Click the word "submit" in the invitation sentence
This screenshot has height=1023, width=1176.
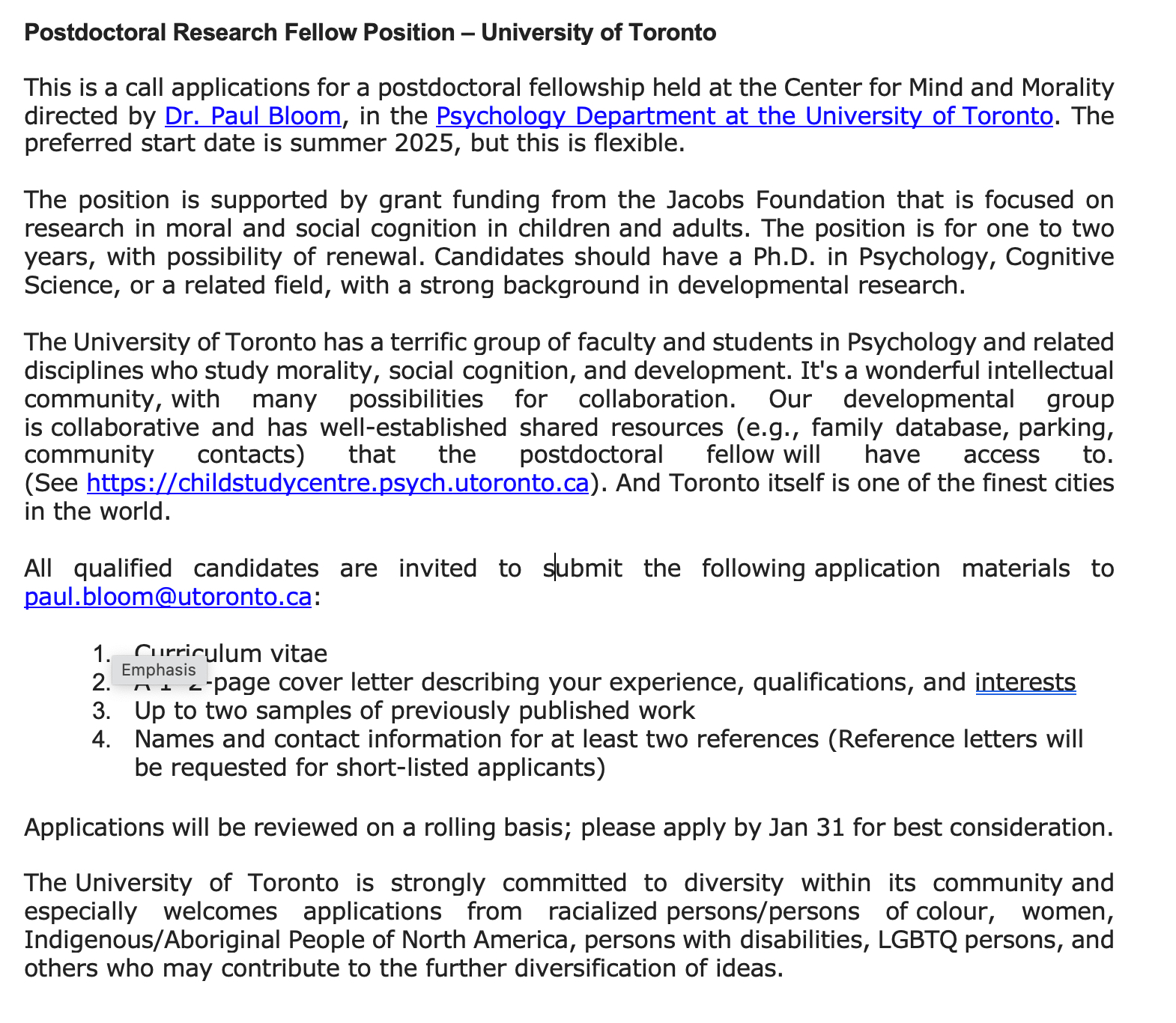(x=582, y=568)
